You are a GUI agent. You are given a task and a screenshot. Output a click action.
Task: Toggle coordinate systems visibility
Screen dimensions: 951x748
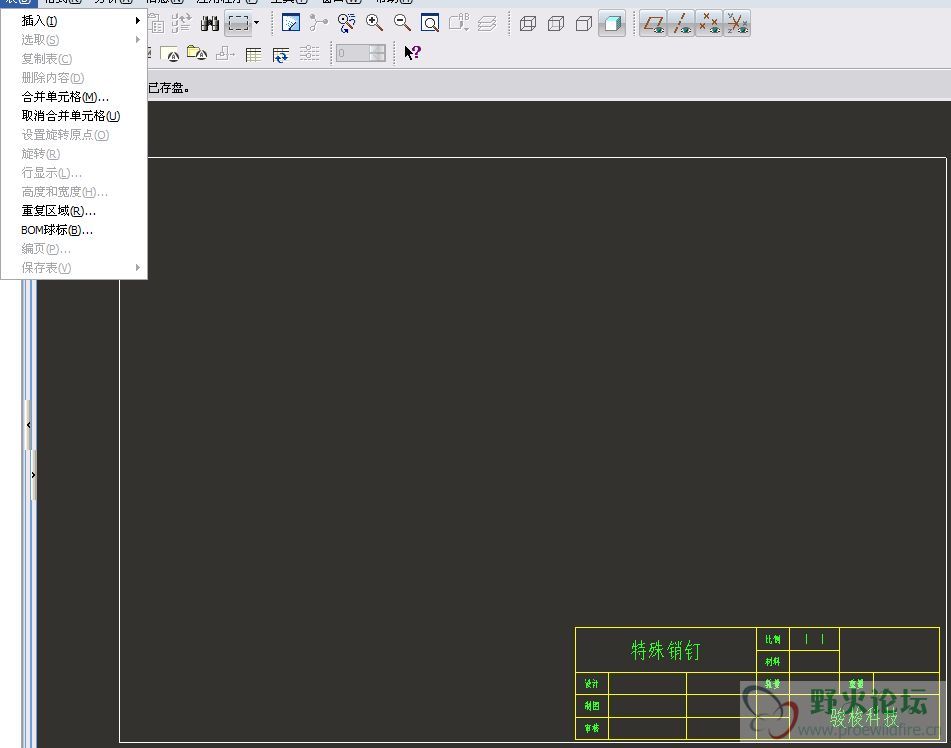[737, 24]
